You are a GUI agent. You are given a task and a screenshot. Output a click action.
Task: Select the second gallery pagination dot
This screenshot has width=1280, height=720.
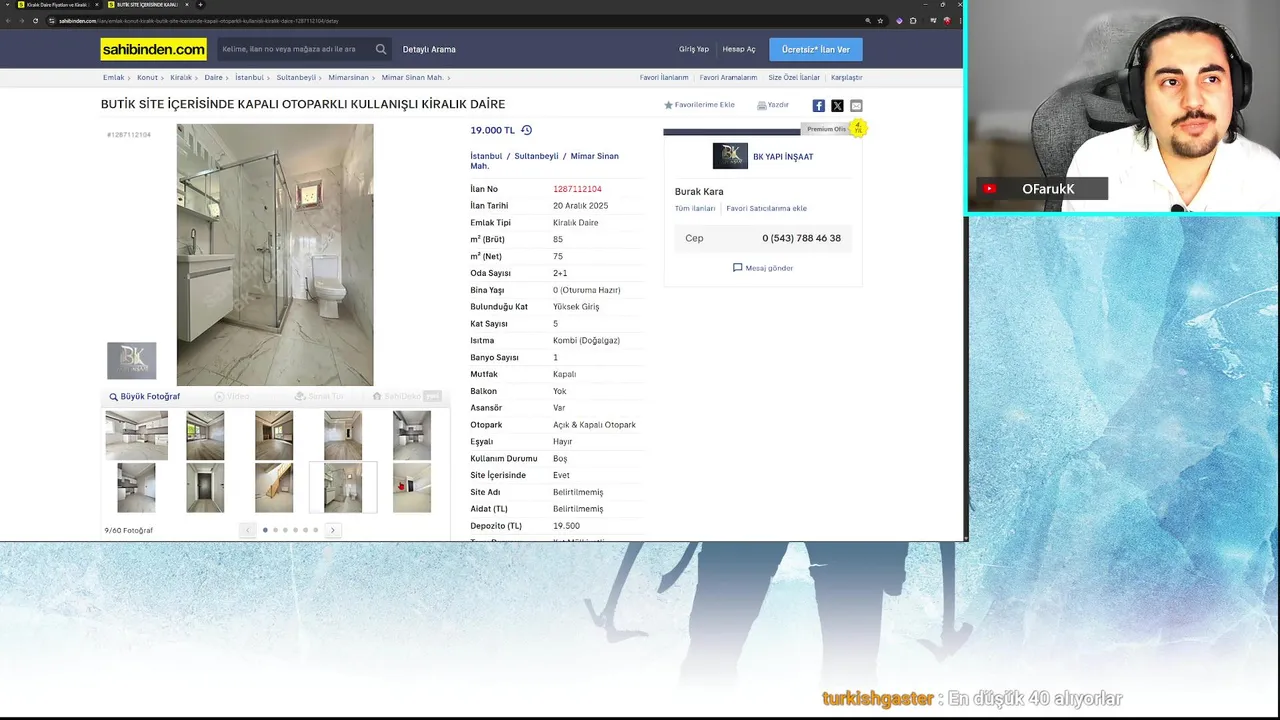pos(275,530)
